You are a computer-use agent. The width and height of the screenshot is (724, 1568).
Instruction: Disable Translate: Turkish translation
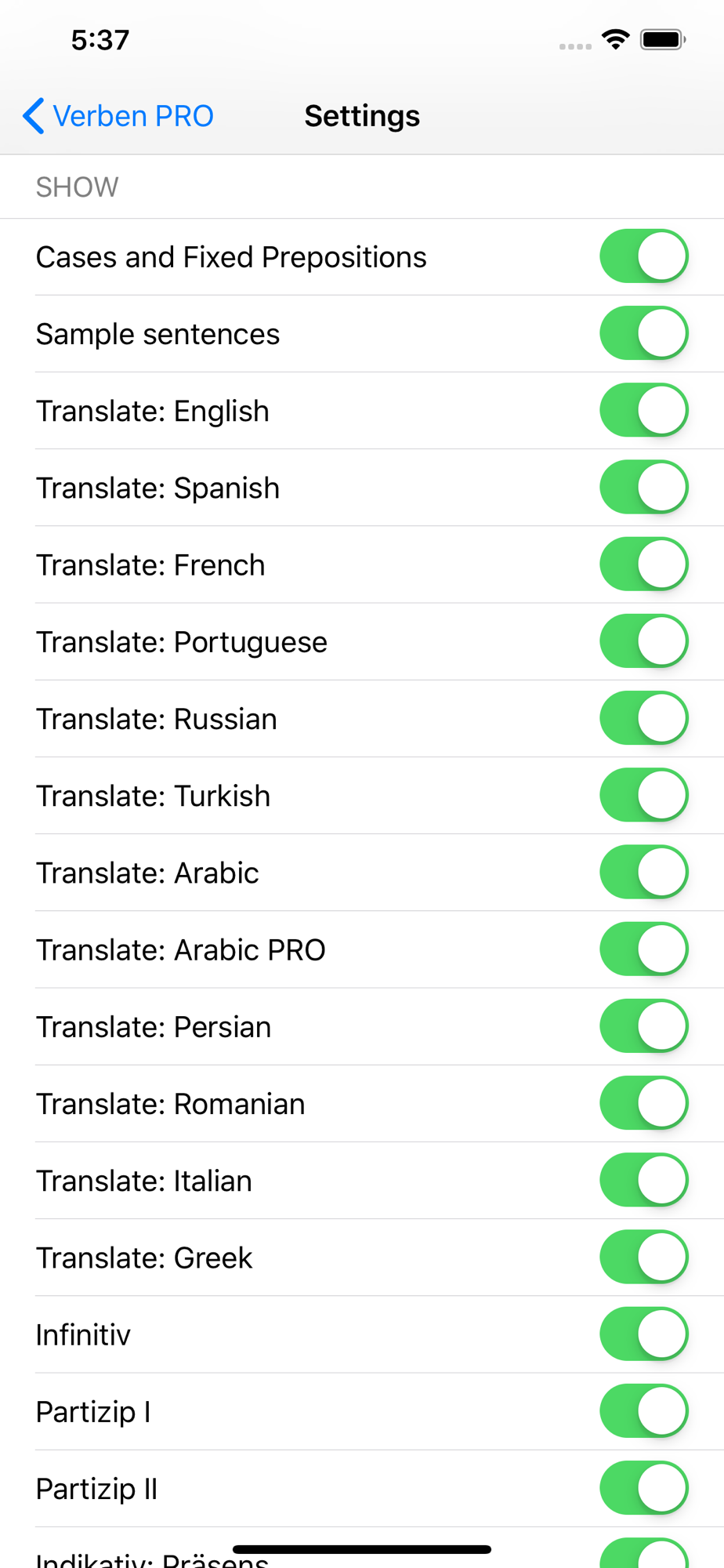644,795
